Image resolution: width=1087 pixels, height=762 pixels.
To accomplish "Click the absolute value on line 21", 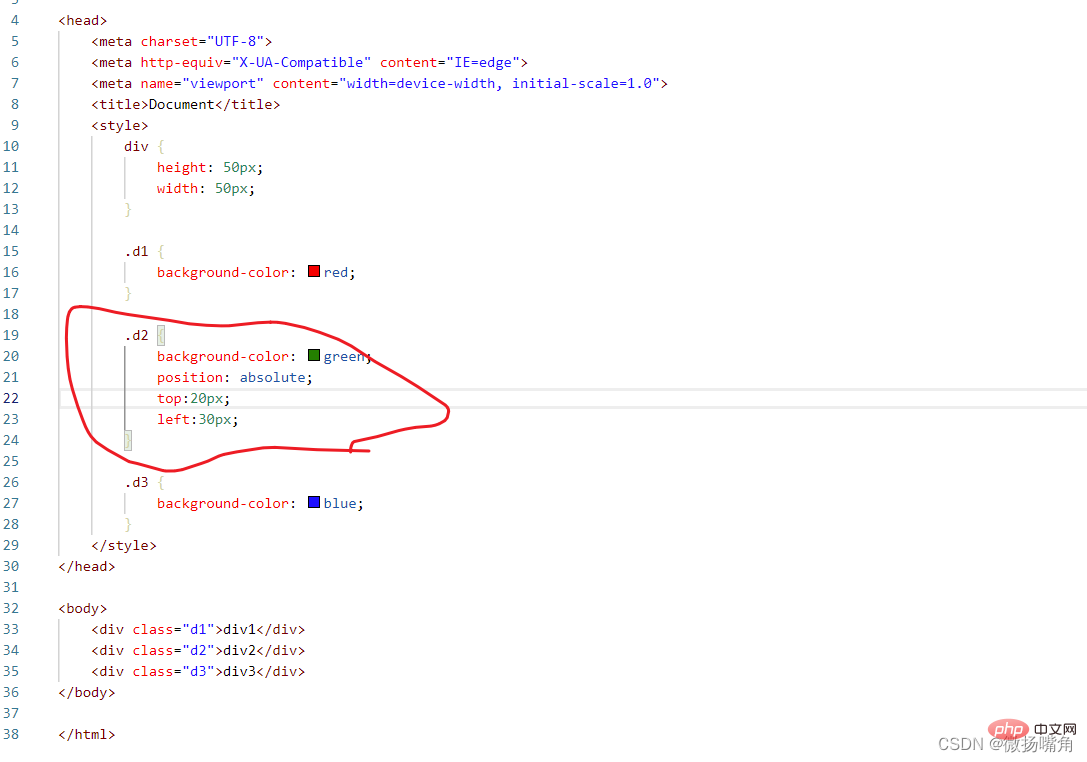I will [272, 377].
